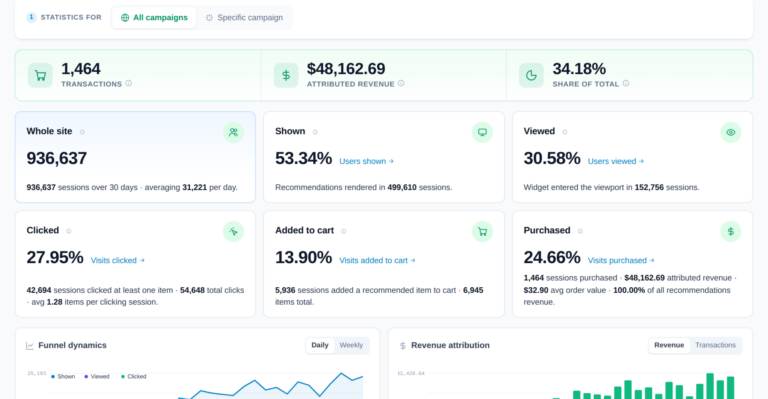Click info icon next to Viewed title
The height and width of the screenshot is (399, 768).
pyautogui.click(x=565, y=132)
